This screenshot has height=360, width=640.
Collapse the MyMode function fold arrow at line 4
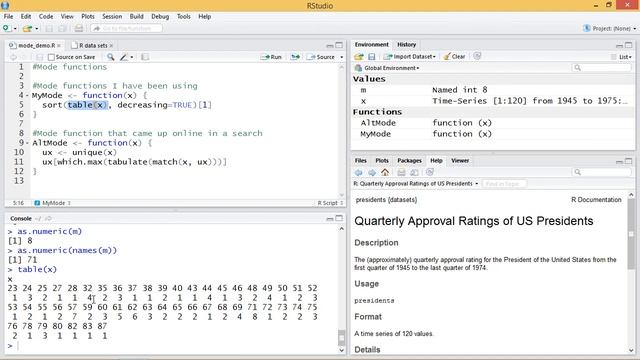27,96
